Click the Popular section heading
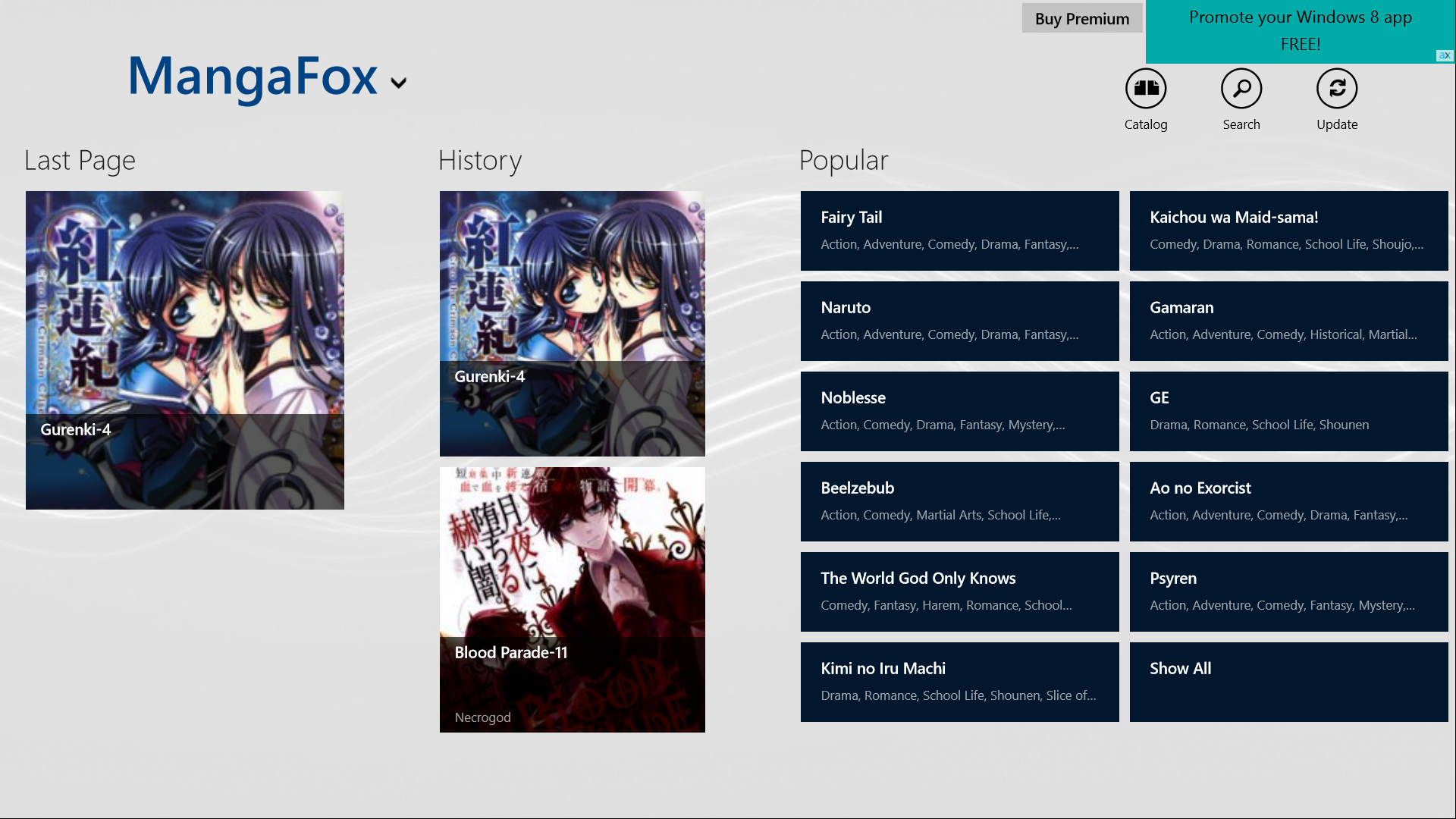 click(843, 161)
